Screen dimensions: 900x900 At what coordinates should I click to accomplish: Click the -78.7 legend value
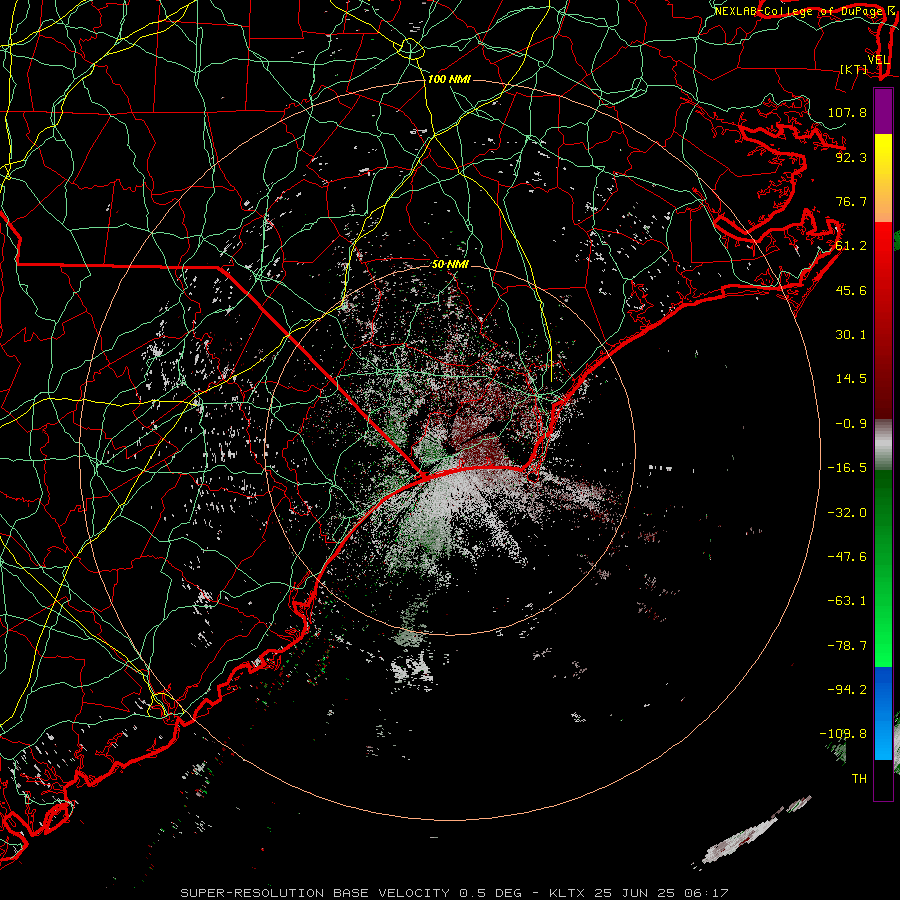847,646
